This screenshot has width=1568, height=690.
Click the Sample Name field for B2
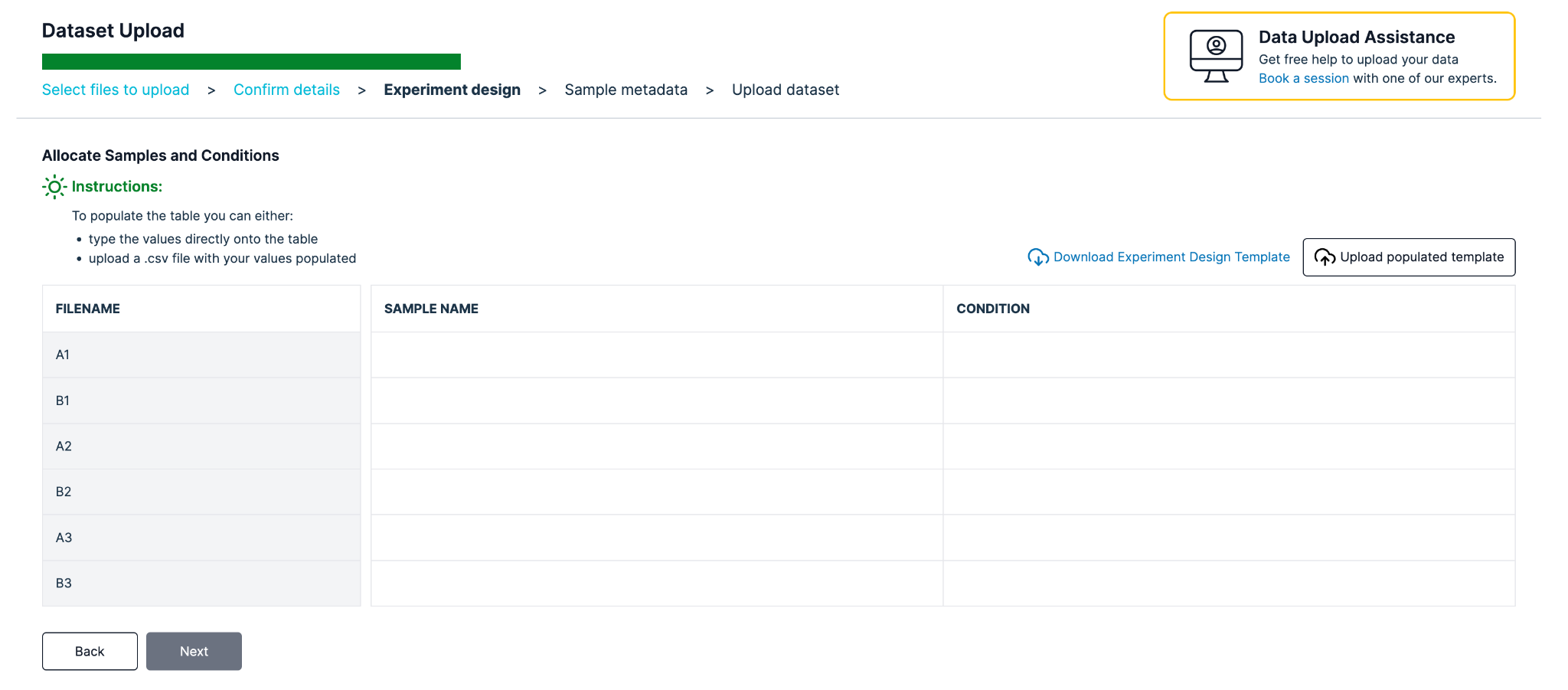[656, 492]
